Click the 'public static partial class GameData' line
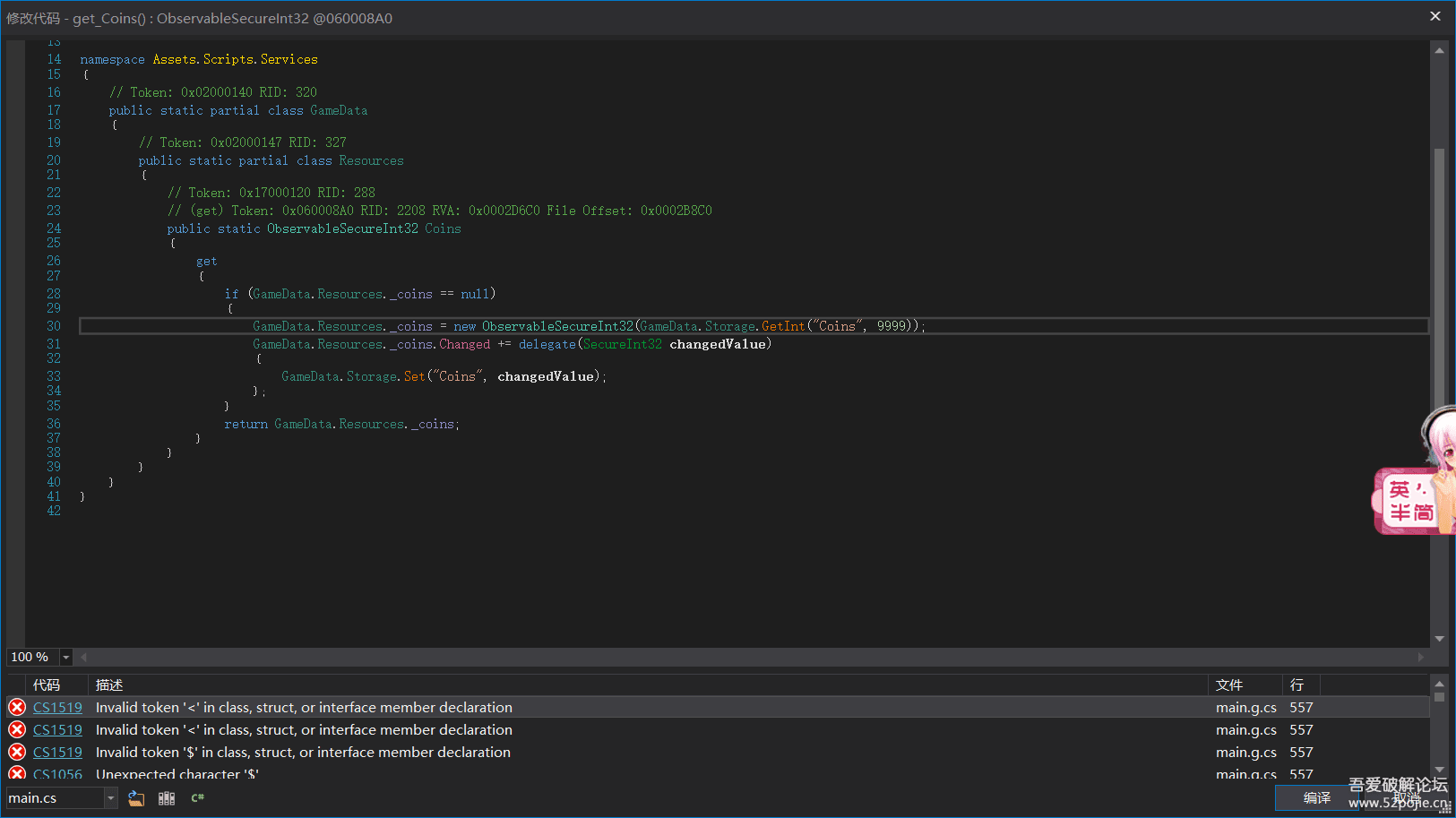The image size is (1456, 818). 238,110
